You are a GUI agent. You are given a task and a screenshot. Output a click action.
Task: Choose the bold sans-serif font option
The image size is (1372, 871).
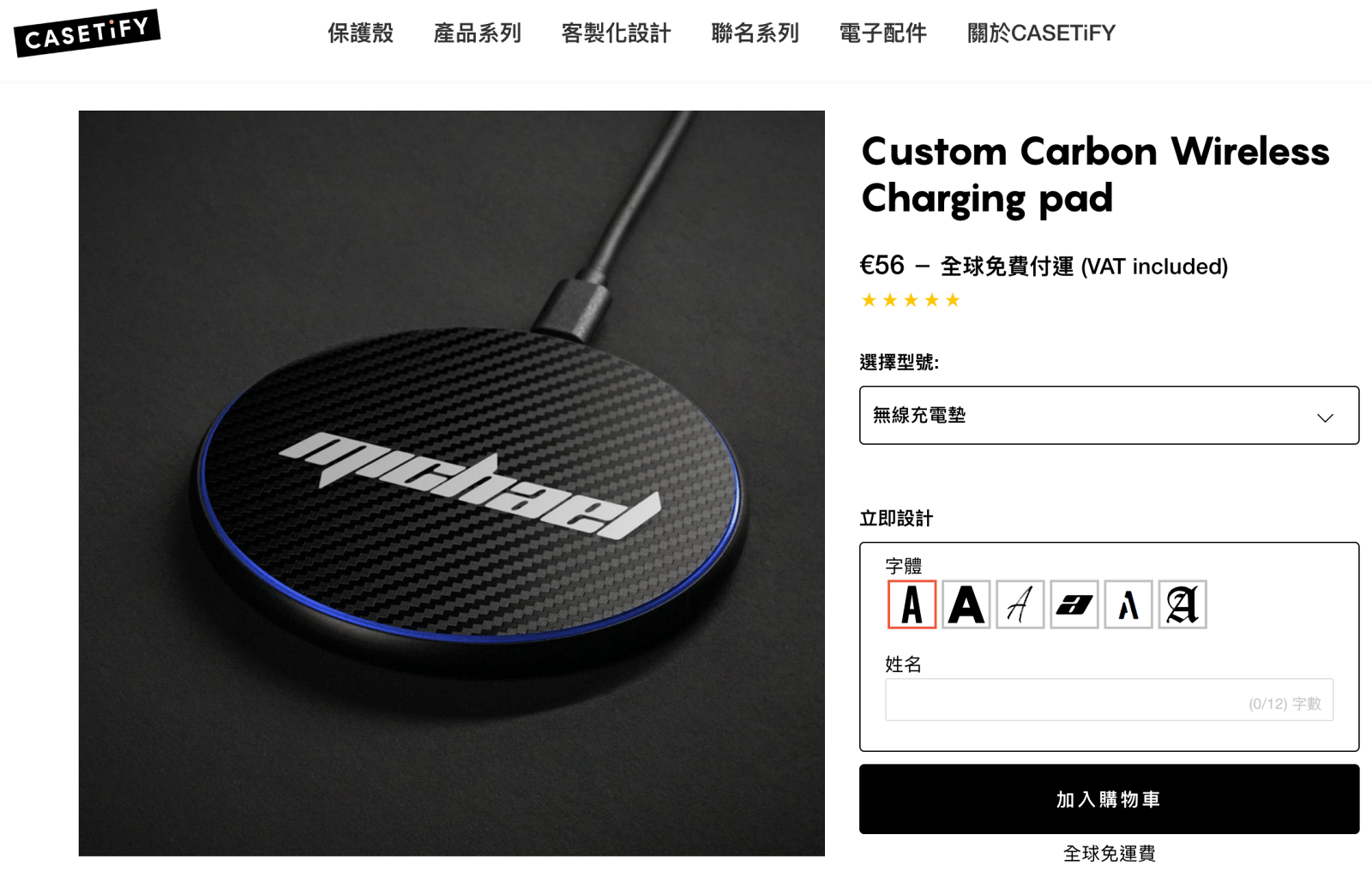point(966,604)
